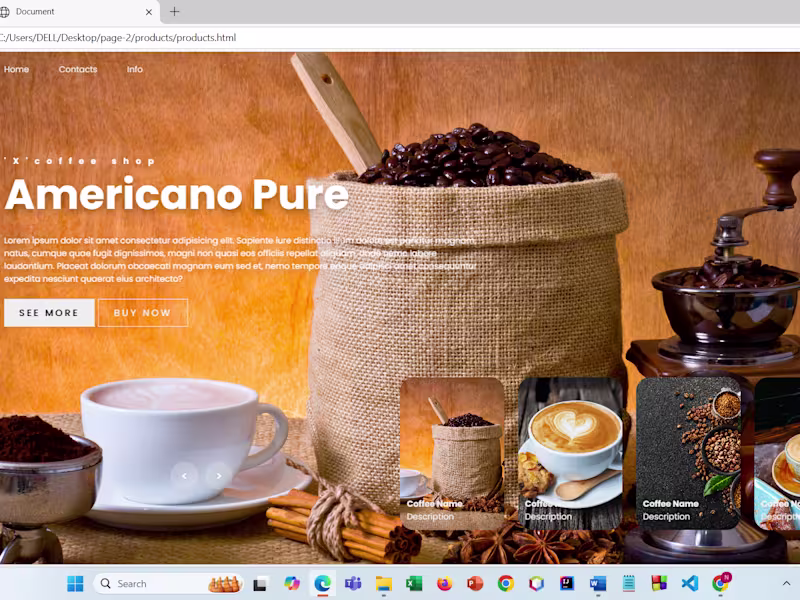Click the next carousel arrow
800x600 pixels.
tap(218, 476)
